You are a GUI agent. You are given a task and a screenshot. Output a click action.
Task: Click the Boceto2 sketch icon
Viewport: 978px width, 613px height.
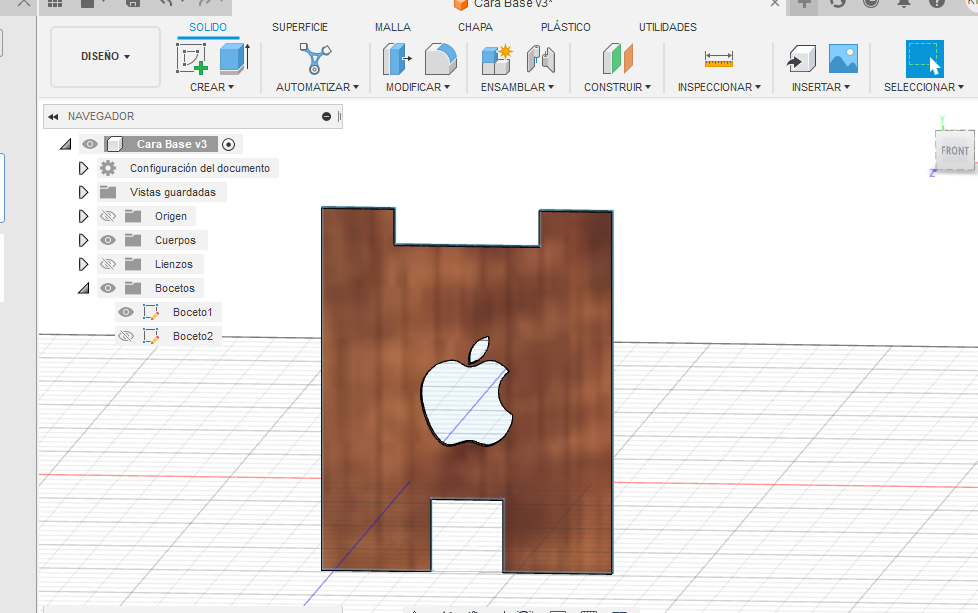pos(151,336)
